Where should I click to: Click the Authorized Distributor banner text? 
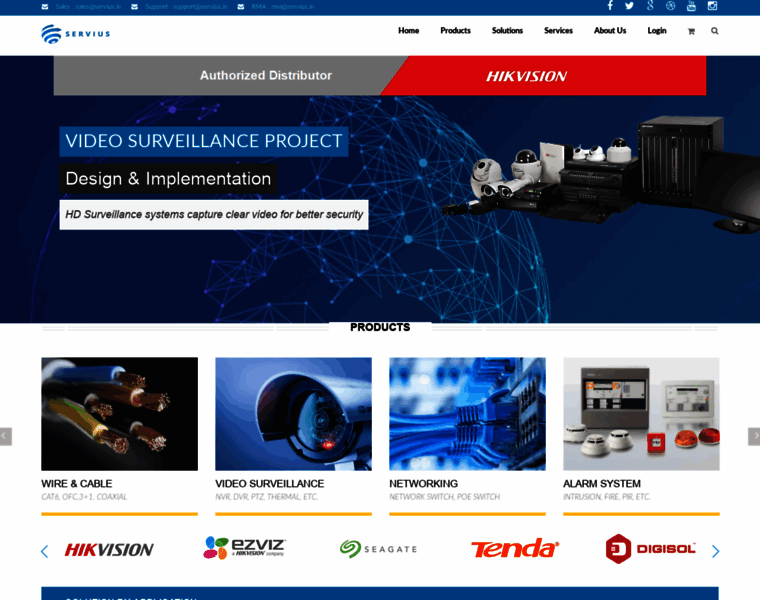[266, 76]
